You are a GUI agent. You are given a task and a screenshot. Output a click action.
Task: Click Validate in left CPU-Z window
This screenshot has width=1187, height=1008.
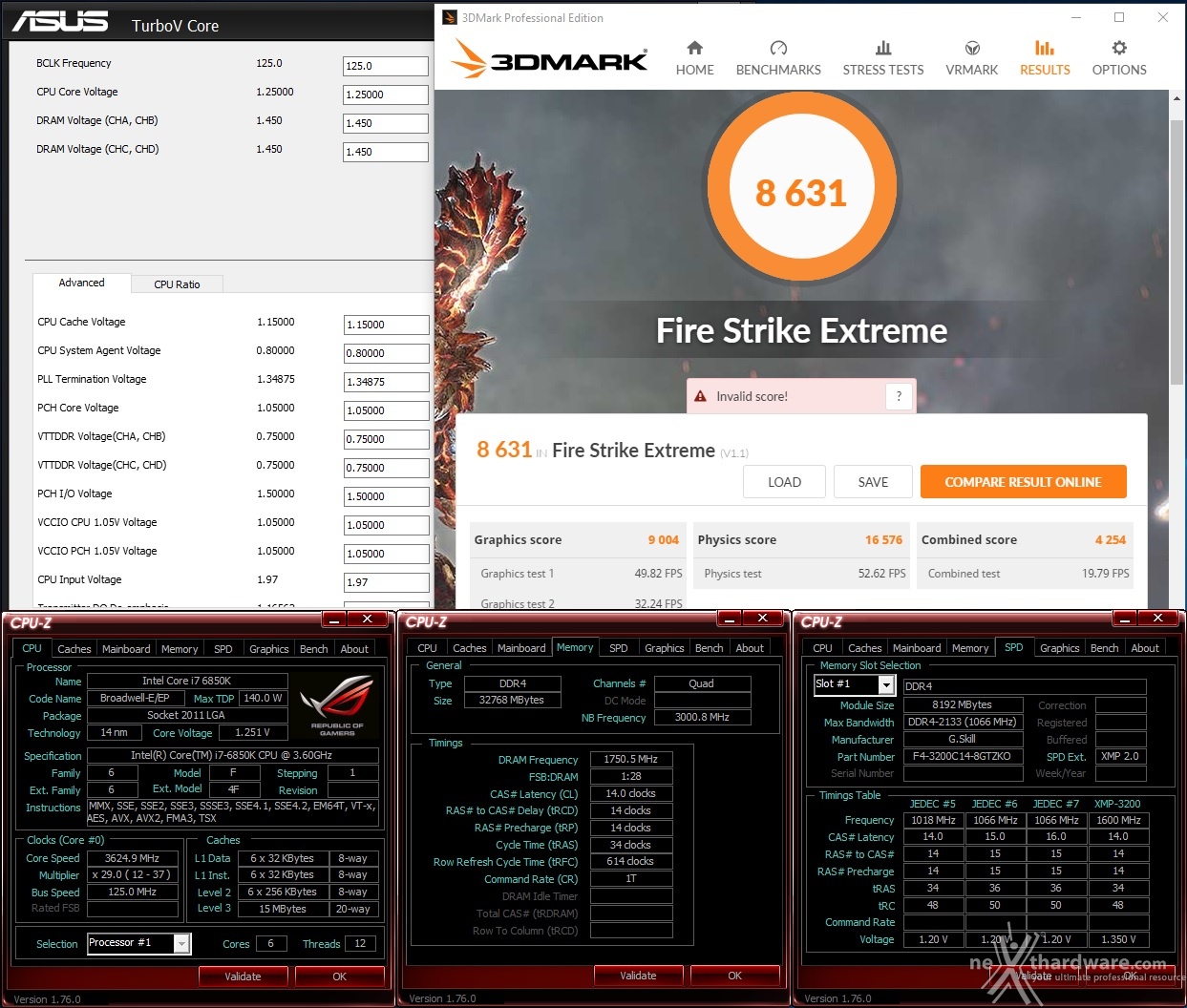coord(243,976)
